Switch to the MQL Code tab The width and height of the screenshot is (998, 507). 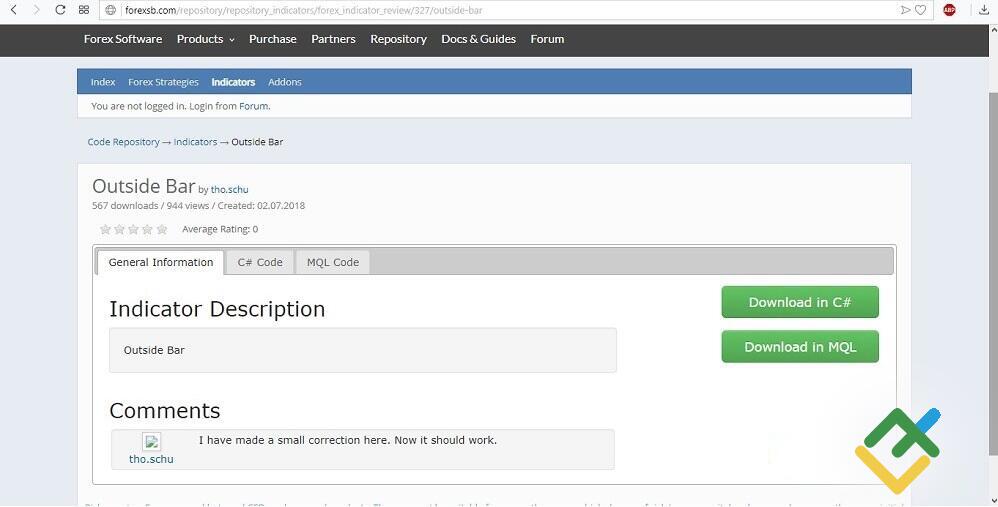coord(333,262)
